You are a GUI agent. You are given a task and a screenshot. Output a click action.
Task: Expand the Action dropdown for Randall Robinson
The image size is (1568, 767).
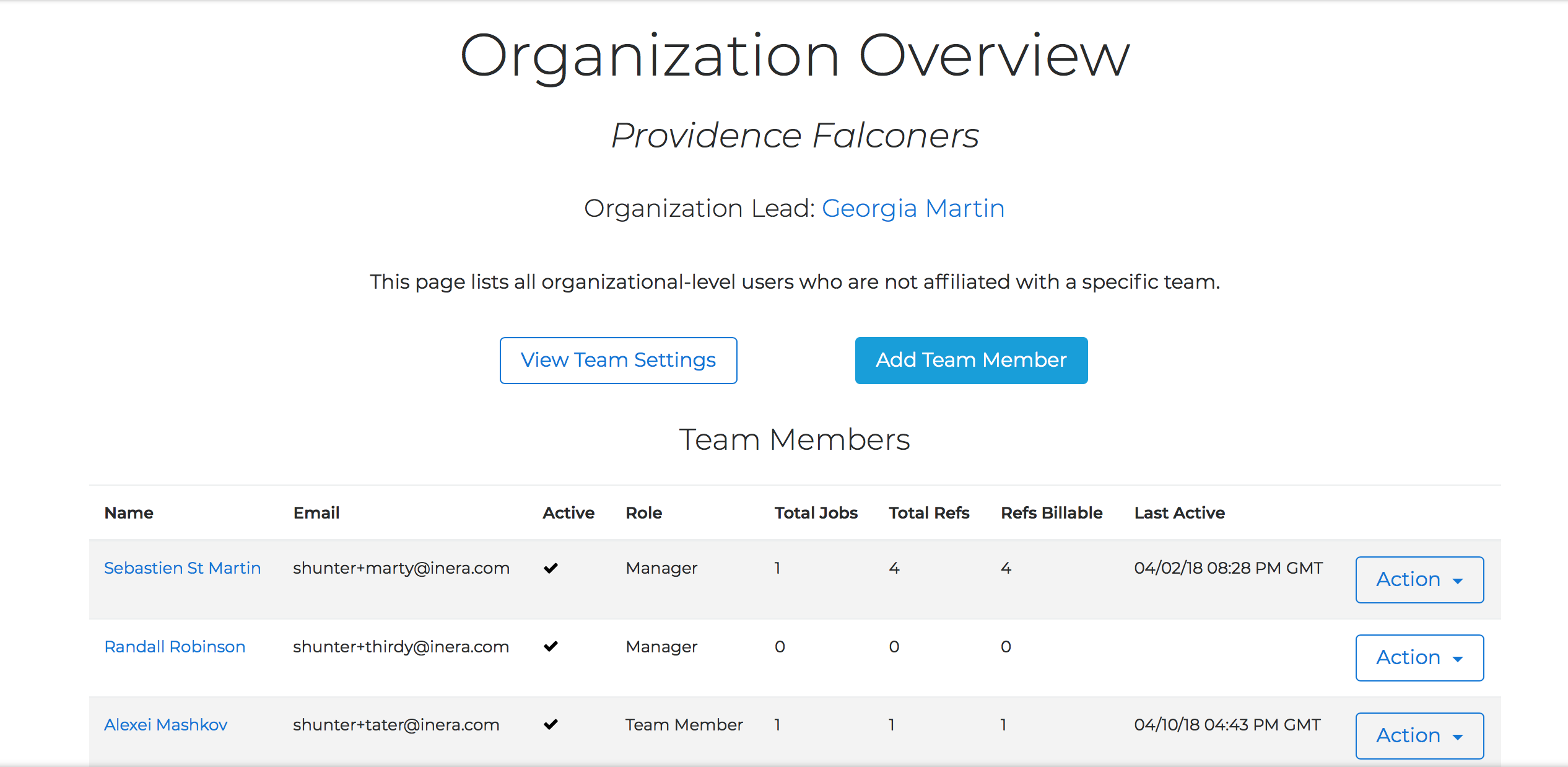coord(1419,658)
